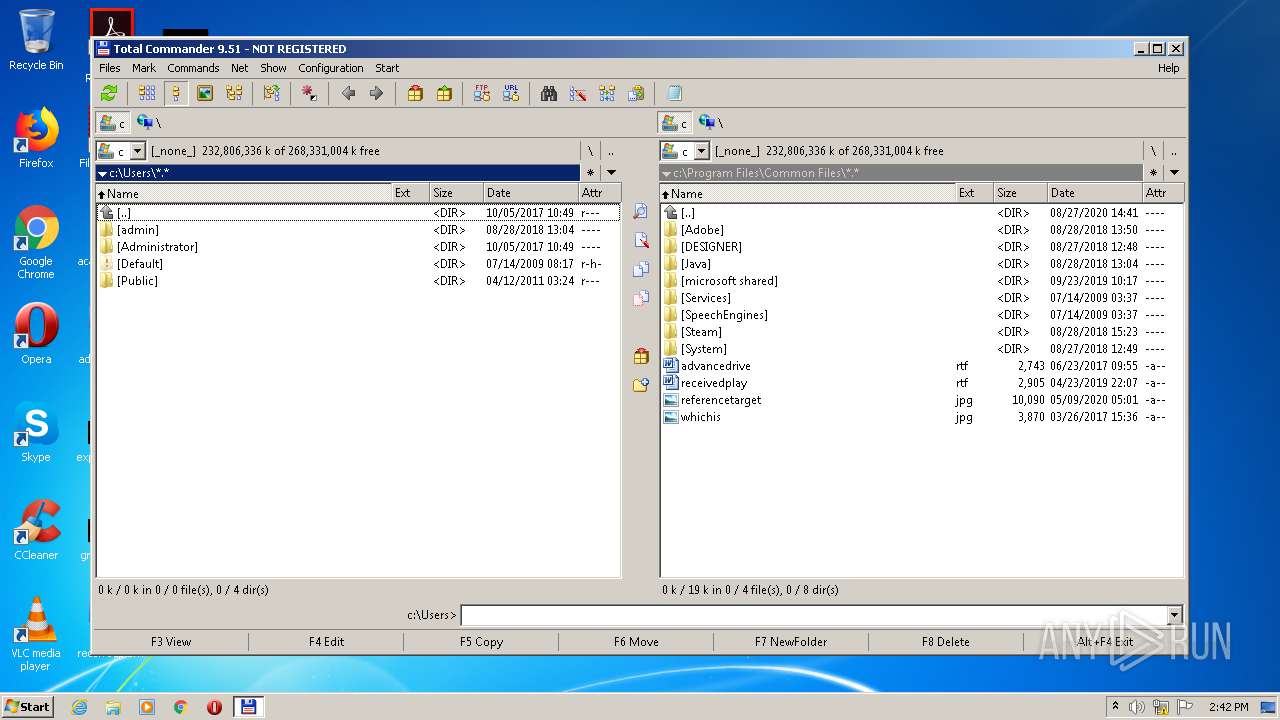Click the F3 View button
This screenshot has width=1280, height=720.
point(171,642)
